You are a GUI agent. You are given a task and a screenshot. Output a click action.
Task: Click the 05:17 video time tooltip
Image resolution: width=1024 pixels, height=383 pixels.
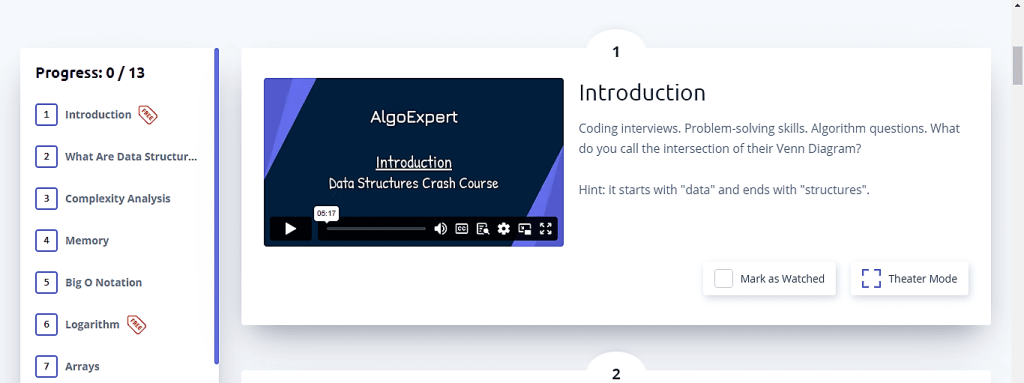tap(326, 214)
